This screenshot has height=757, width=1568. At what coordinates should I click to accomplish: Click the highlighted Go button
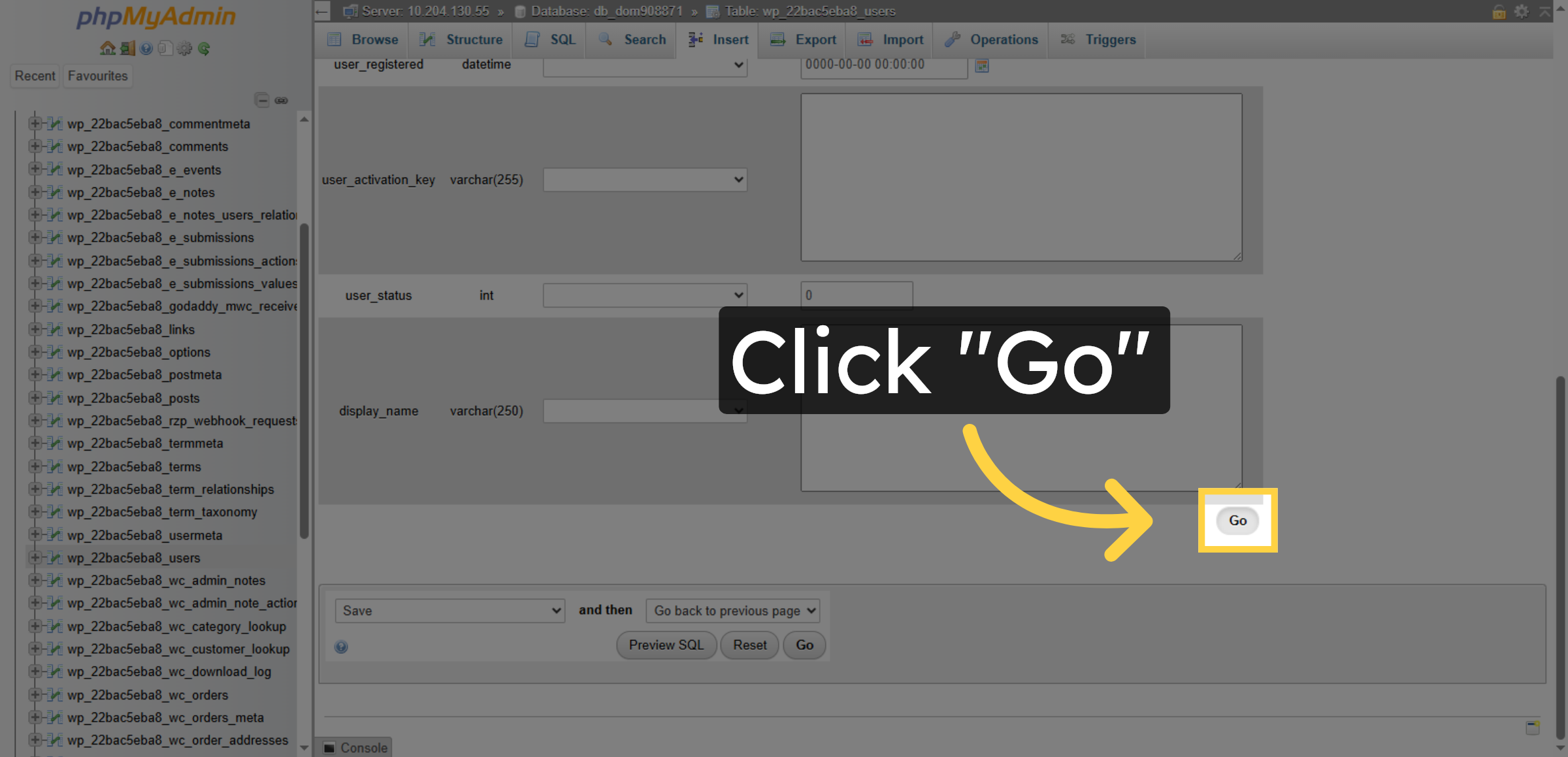[1237, 521]
